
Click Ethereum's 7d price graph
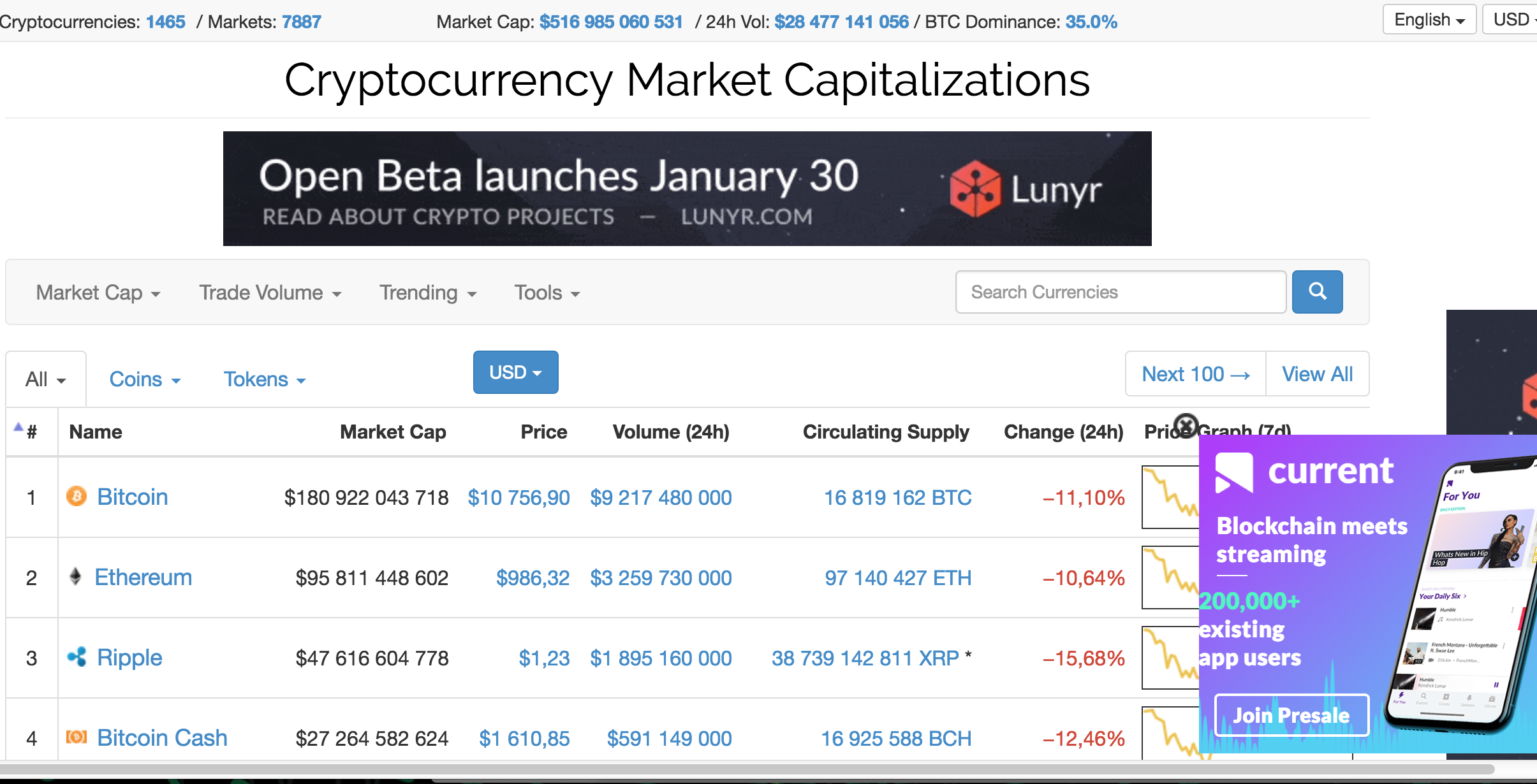tap(1170, 577)
